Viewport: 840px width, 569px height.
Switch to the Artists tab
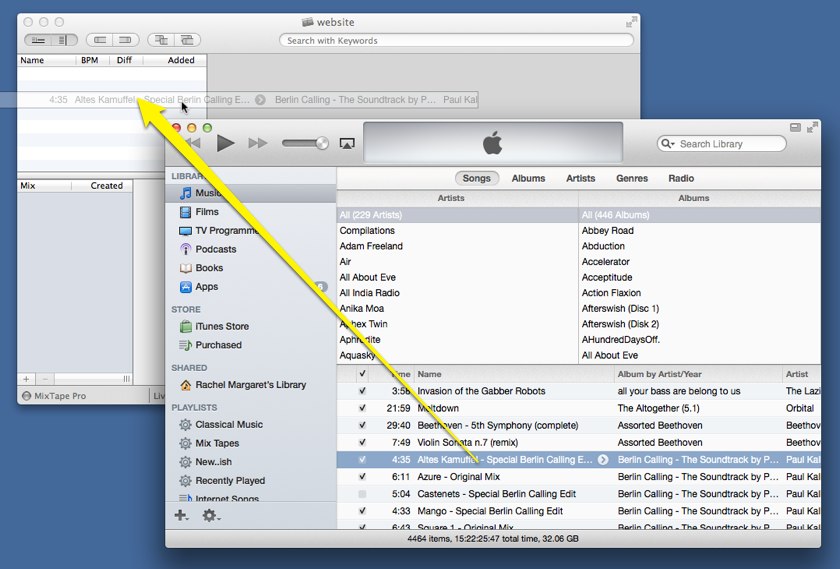click(581, 178)
